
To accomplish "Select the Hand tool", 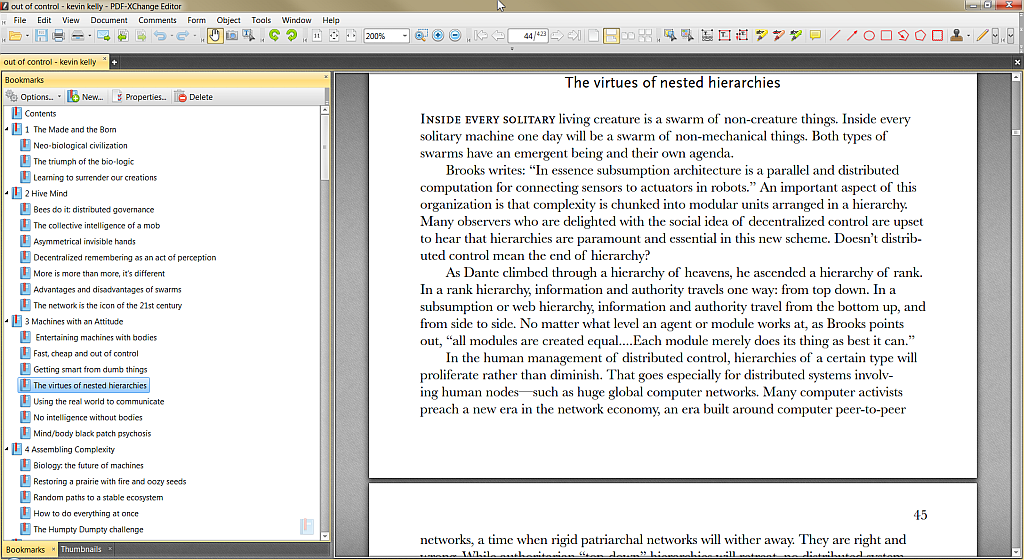I will (x=214, y=36).
